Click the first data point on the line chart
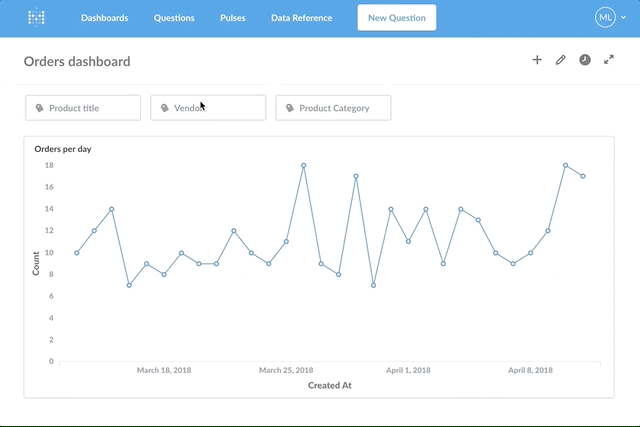 click(x=77, y=252)
